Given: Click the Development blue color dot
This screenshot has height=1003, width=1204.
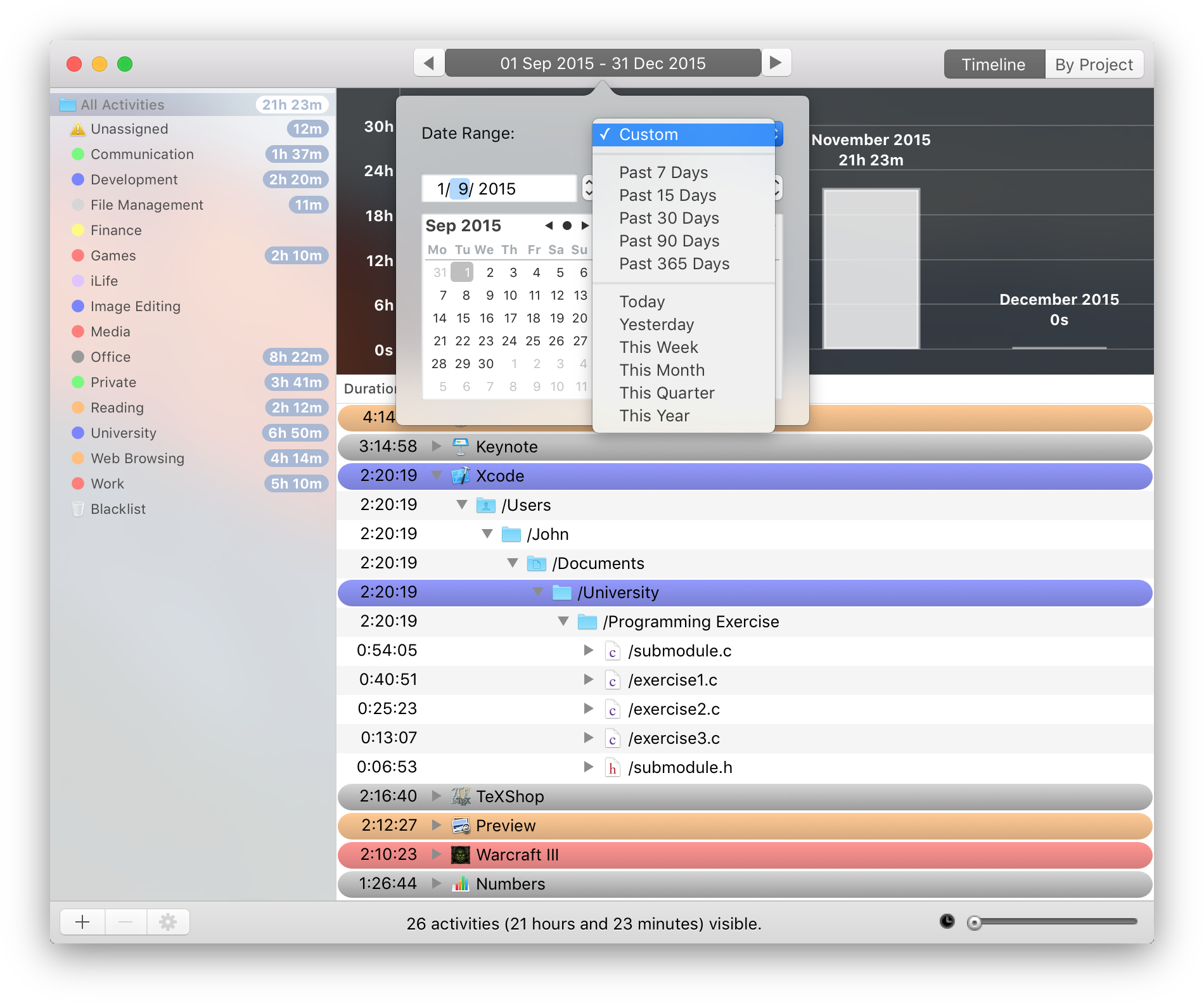Looking at the screenshot, I should point(78,179).
